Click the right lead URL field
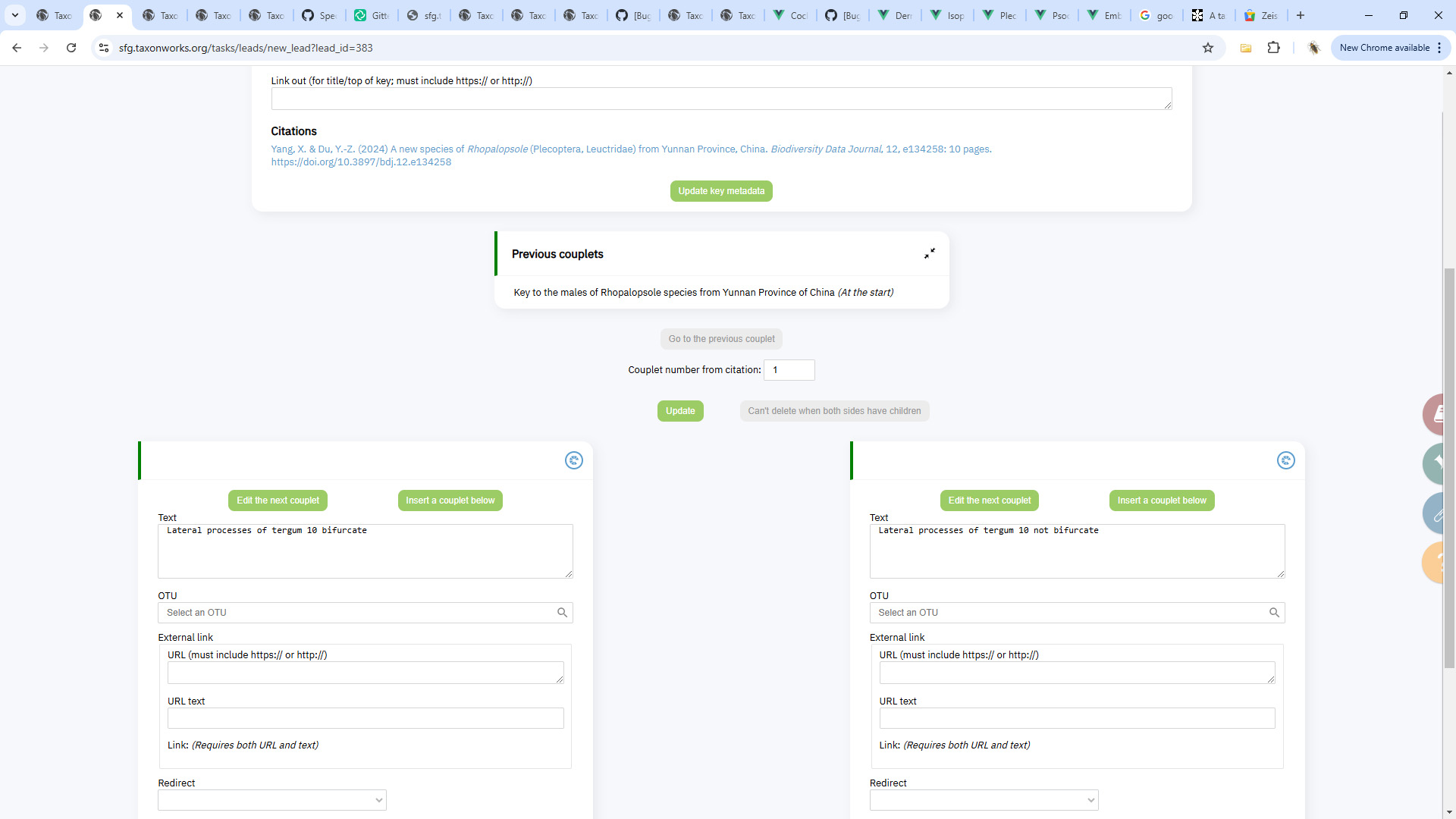1456x819 pixels. [x=1077, y=673]
